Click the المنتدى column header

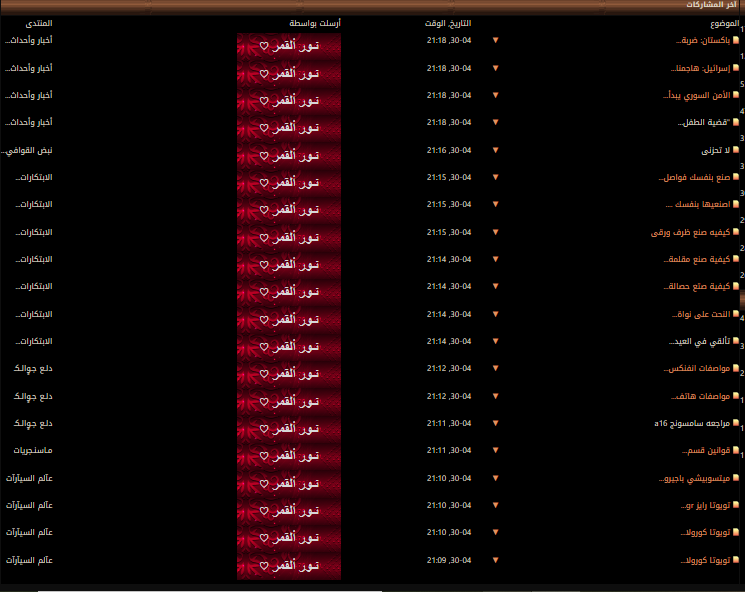[x=38, y=23]
